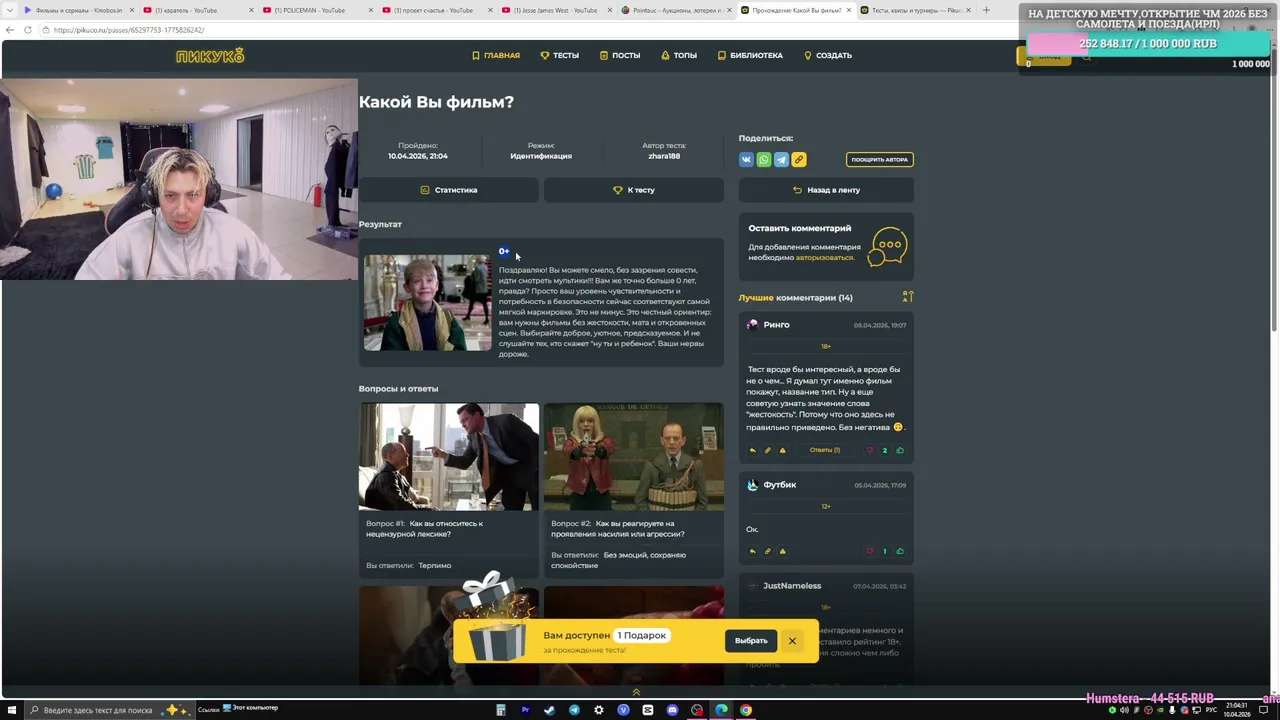Close the gift notification banner

pyautogui.click(x=792, y=641)
